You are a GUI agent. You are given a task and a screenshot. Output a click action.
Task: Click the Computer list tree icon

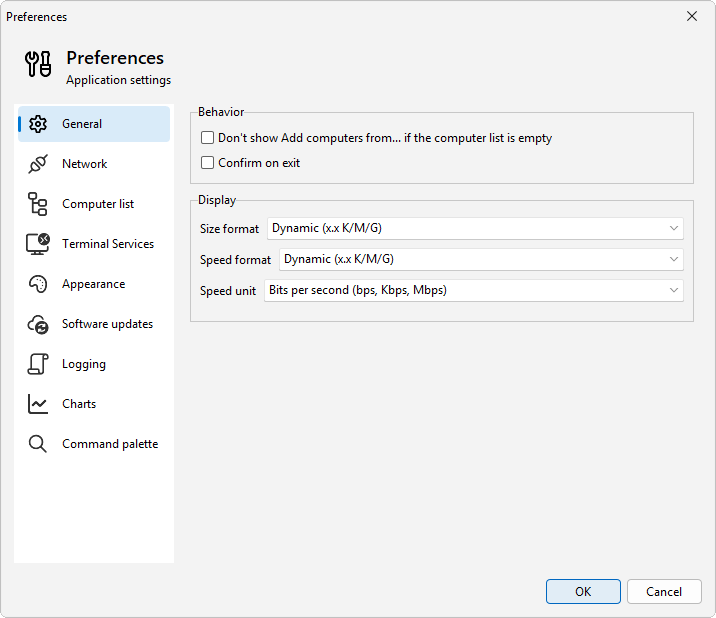click(38, 204)
